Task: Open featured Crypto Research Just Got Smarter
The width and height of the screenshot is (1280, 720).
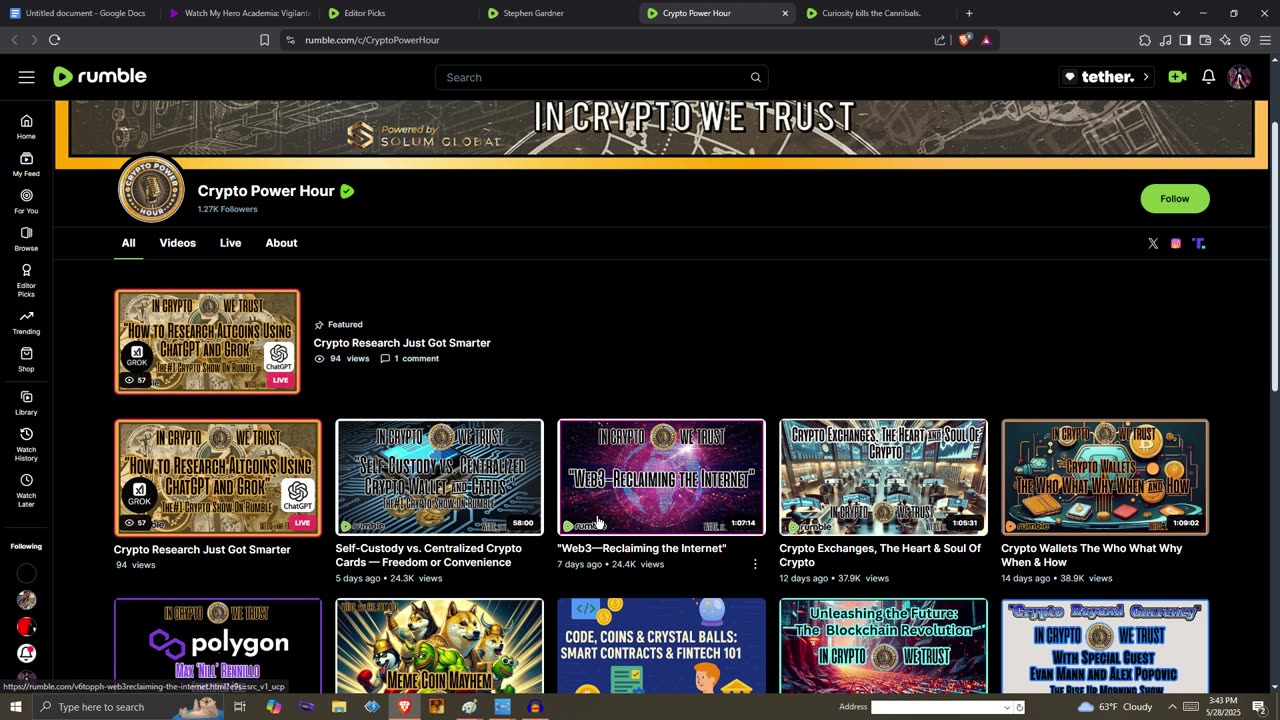Action: pyautogui.click(x=402, y=343)
